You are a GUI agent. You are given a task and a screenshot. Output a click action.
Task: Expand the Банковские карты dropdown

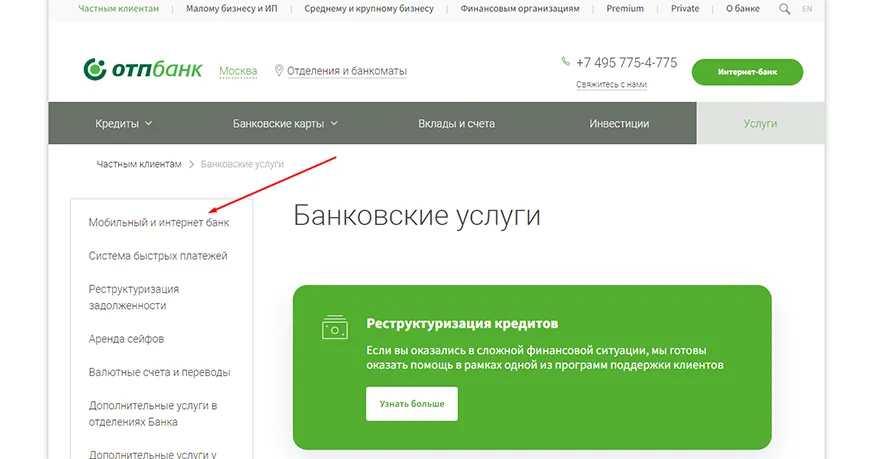tap(285, 124)
